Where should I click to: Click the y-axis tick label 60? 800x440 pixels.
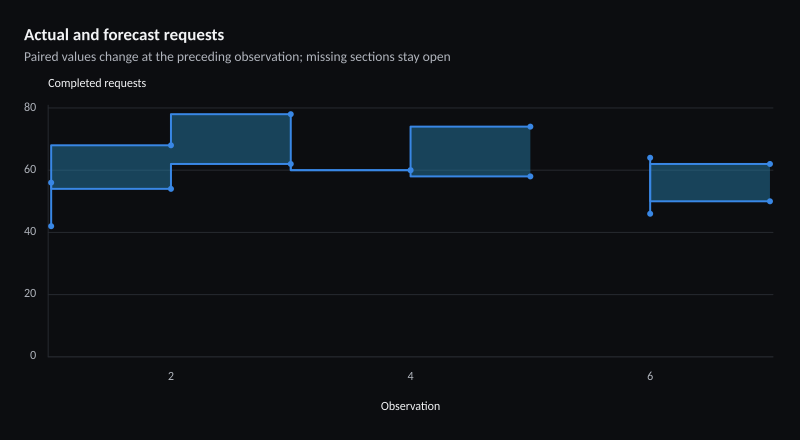point(30,169)
